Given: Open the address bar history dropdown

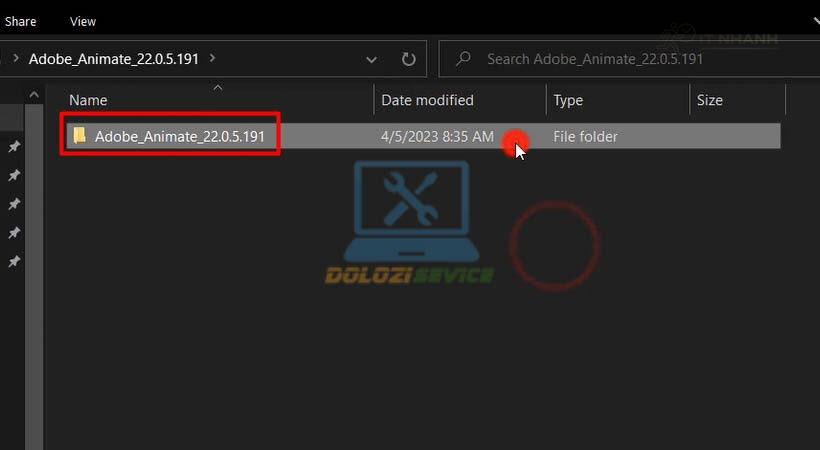Looking at the screenshot, I should click(x=371, y=60).
